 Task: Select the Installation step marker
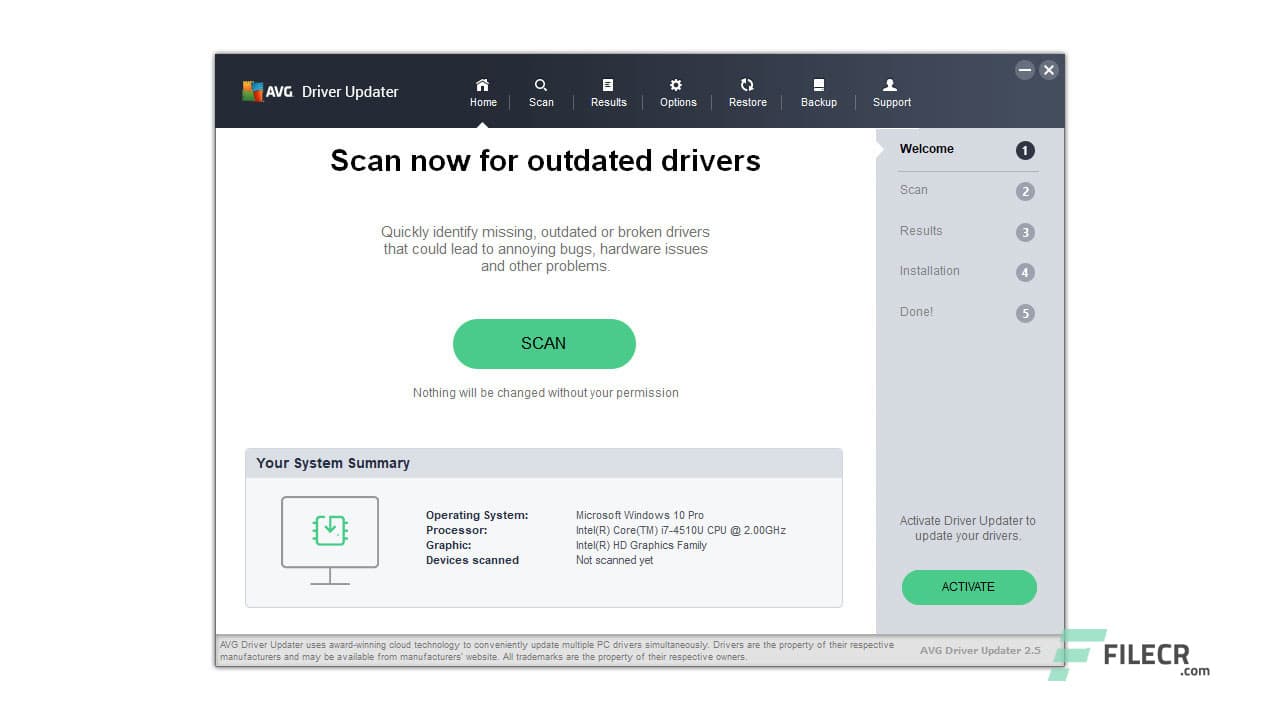[929, 271]
